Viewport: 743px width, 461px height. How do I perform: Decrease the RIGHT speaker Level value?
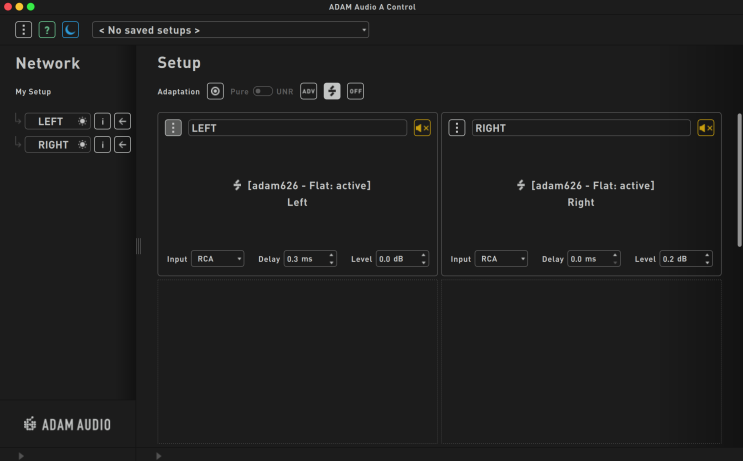(x=707, y=262)
